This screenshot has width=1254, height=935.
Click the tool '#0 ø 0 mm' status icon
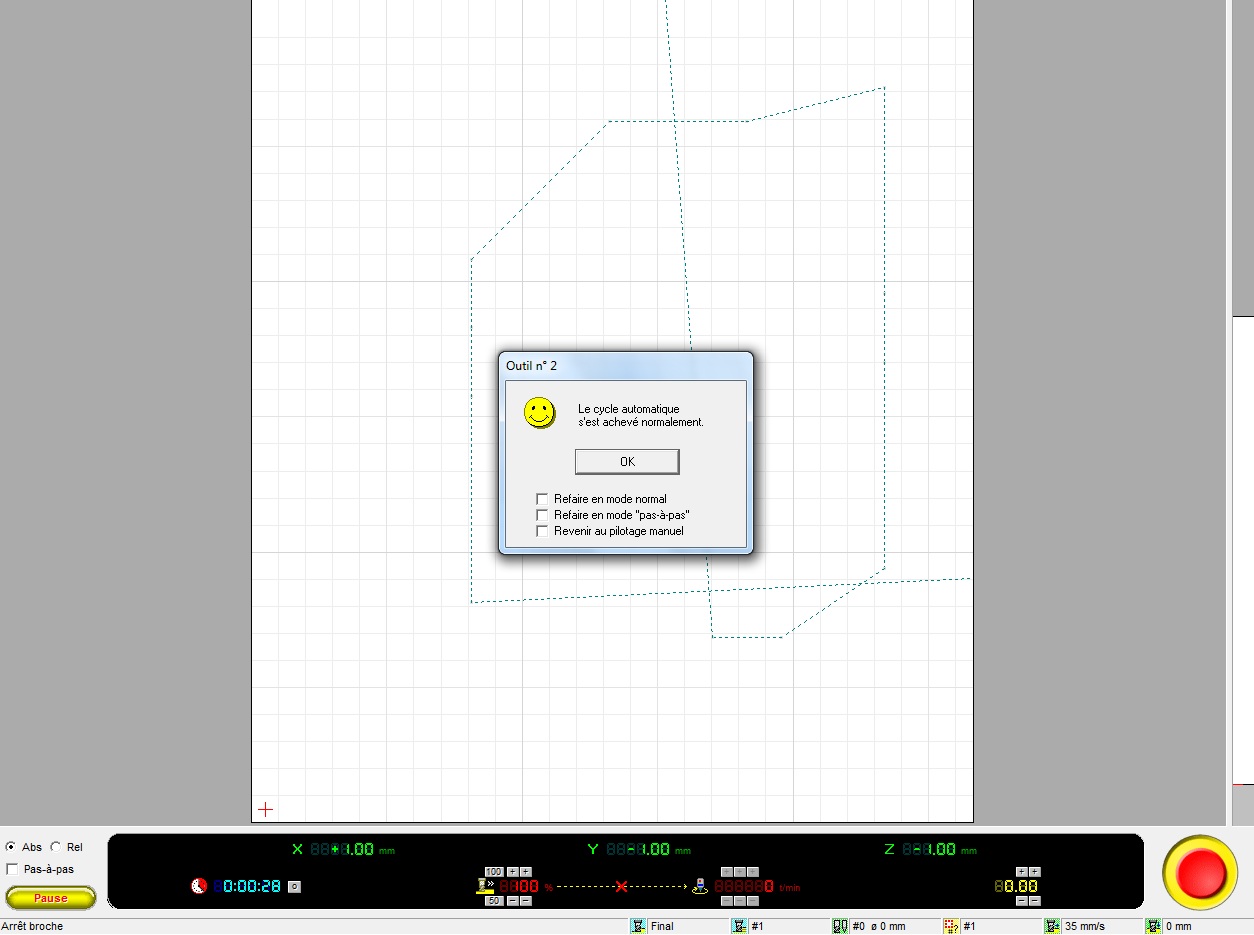point(840,926)
